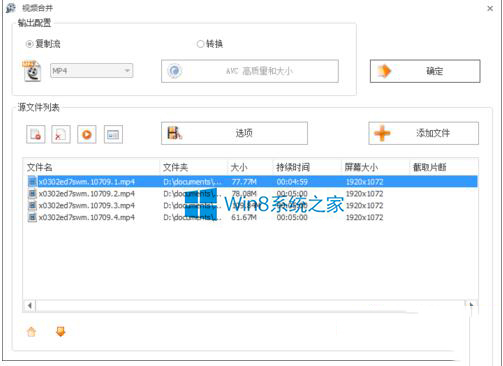Click the 00:04:59 duration cell
Screen dimensions: 503x366
[x=292, y=182]
